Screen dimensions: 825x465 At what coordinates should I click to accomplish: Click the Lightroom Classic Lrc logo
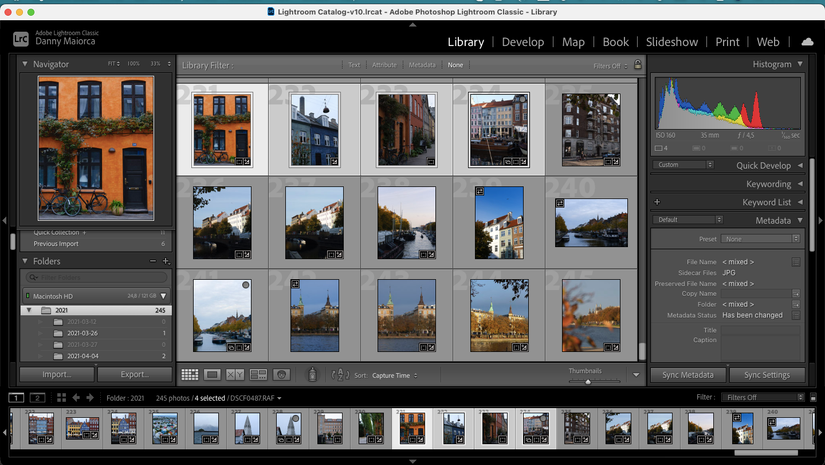[21, 38]
